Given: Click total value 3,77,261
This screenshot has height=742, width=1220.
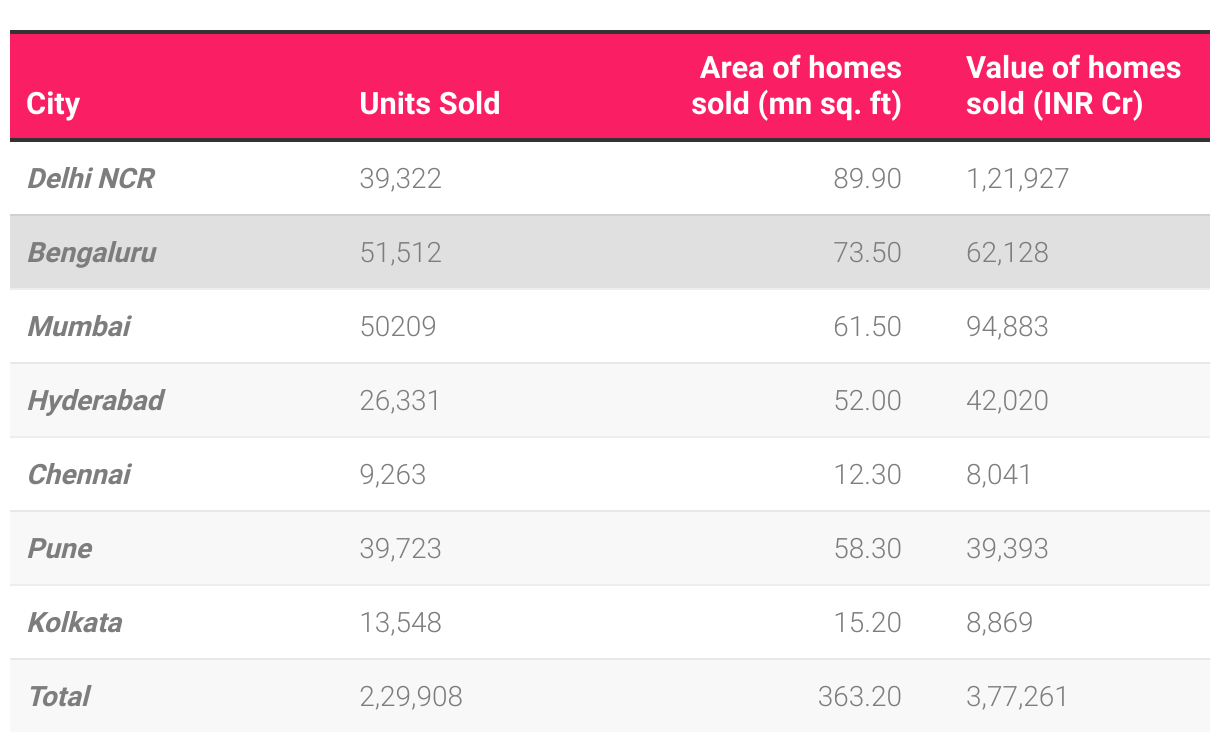Looking at the screenshot, I should coord(1017,696).
